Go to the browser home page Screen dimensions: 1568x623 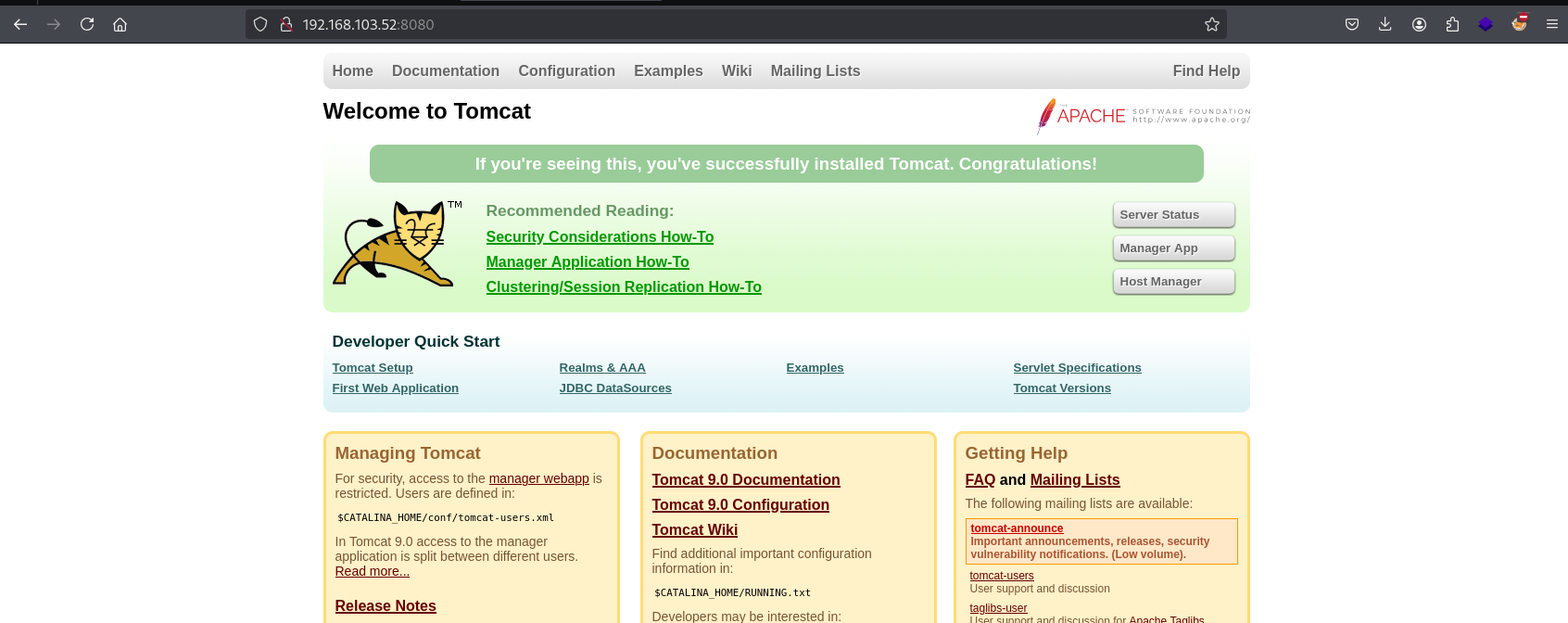pos(120,24)
